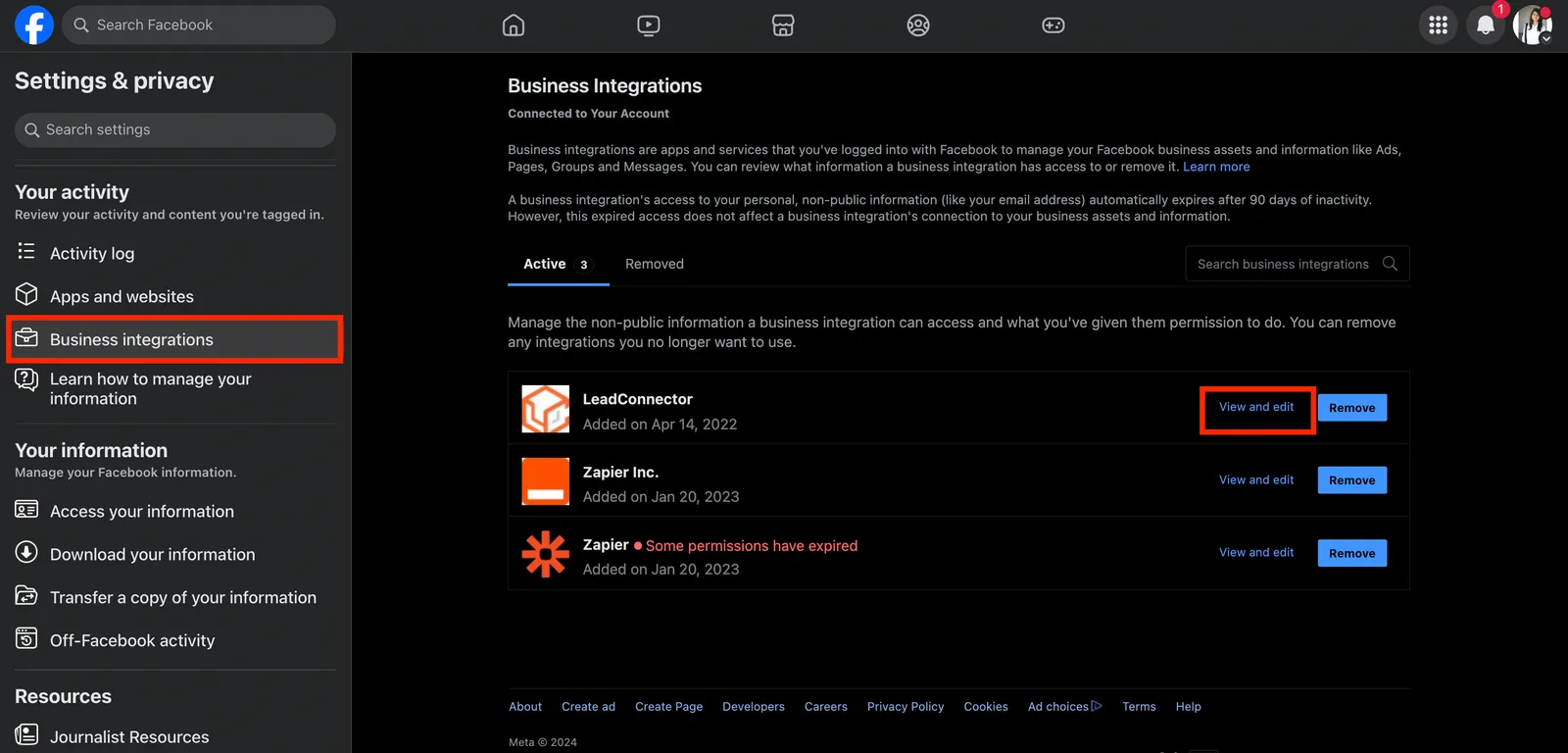The image size is (1568, 753).
Task: Open account menu from profile picture
Action: pyautogui.click(x=1533, y=25)
